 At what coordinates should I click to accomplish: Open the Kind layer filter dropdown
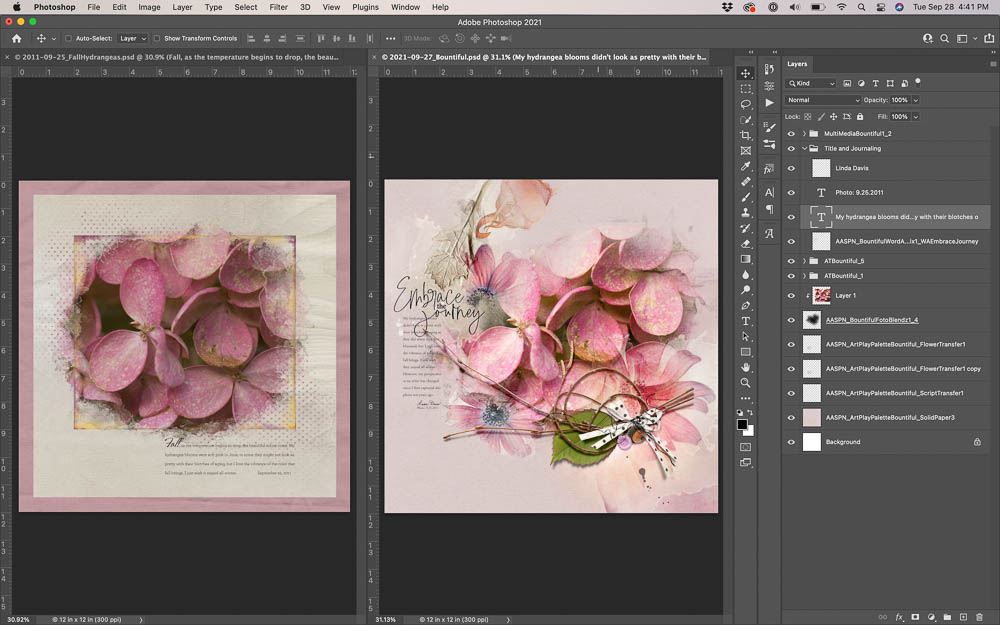pyautogui.click(x=811, y=84)
